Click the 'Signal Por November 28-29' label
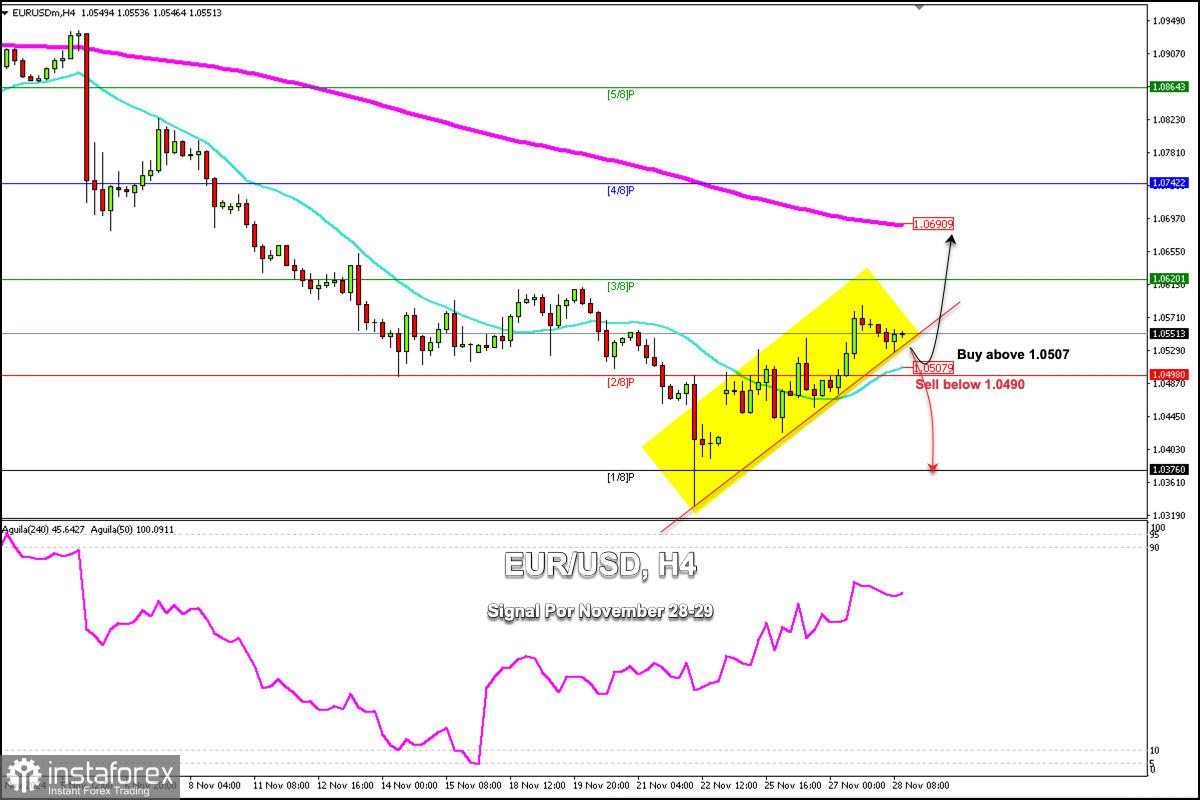The width and height of the screenshot is (1200, 800). click(600, 610)
